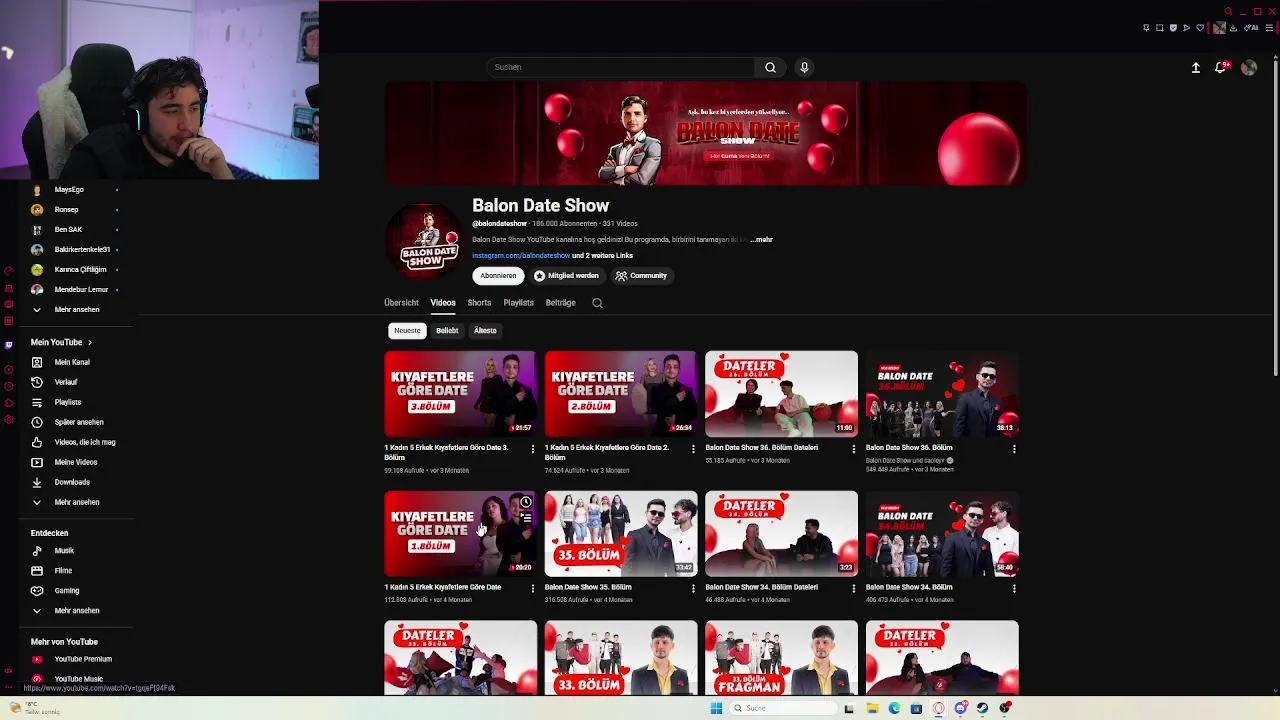Click the browser downloads icon in toolbar
Screen dimensions: 1280x720
click(x=1233, y=28)
